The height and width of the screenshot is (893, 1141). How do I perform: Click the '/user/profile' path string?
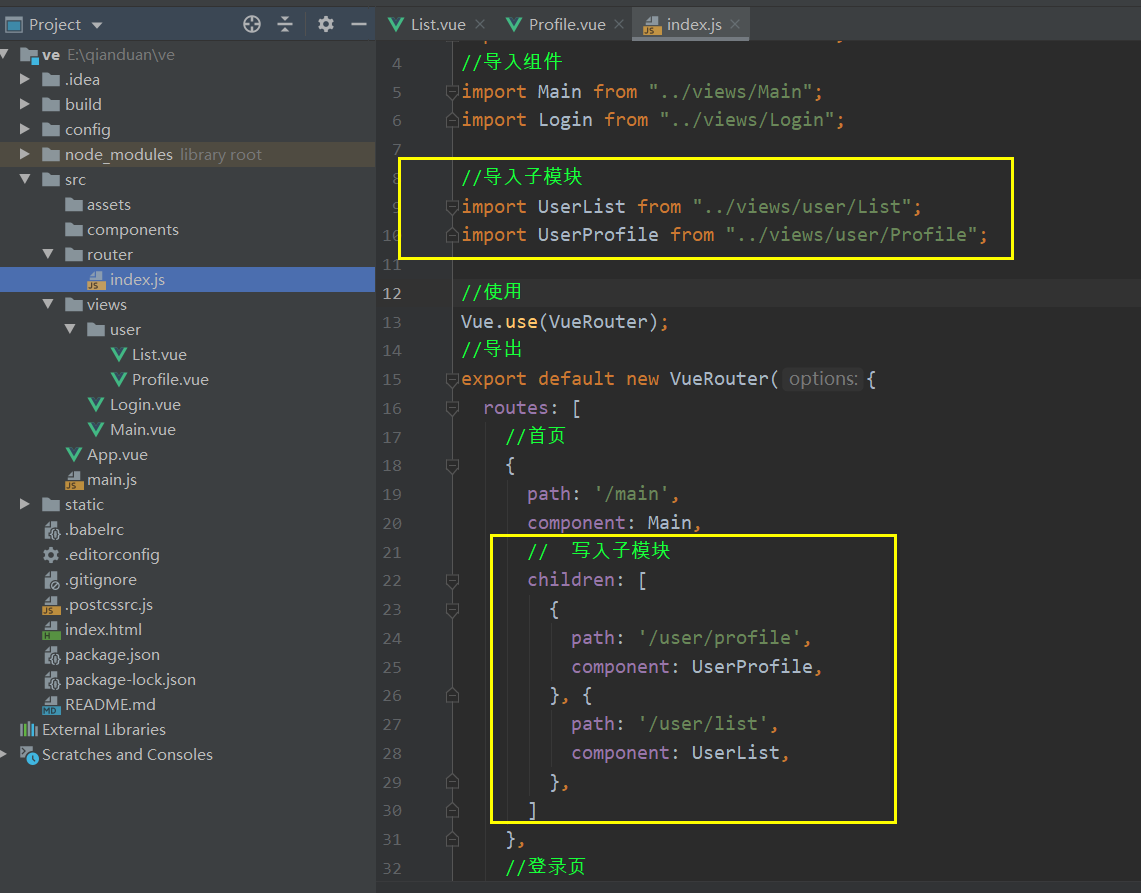[719, 638]
